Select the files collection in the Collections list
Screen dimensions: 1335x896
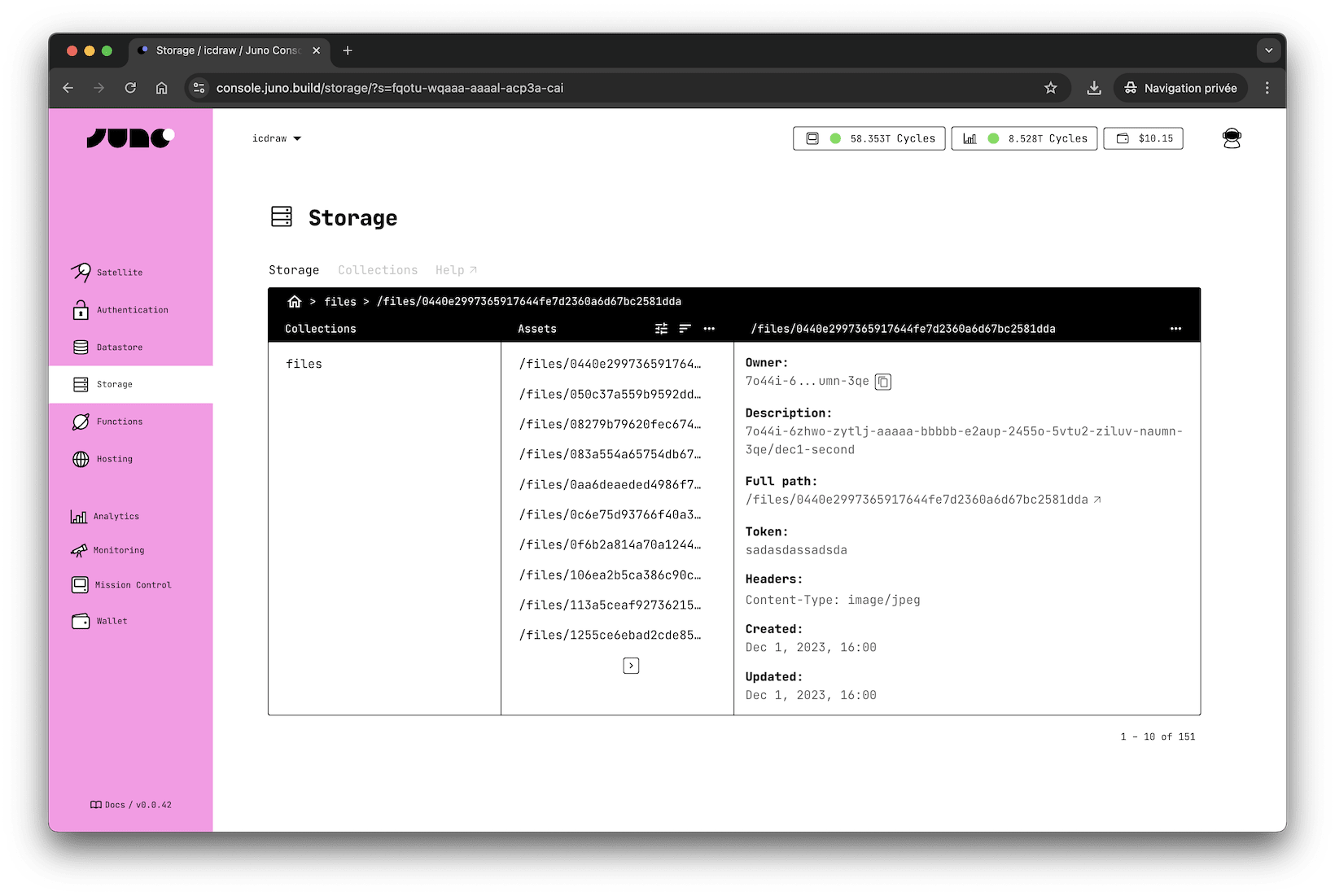304,364
